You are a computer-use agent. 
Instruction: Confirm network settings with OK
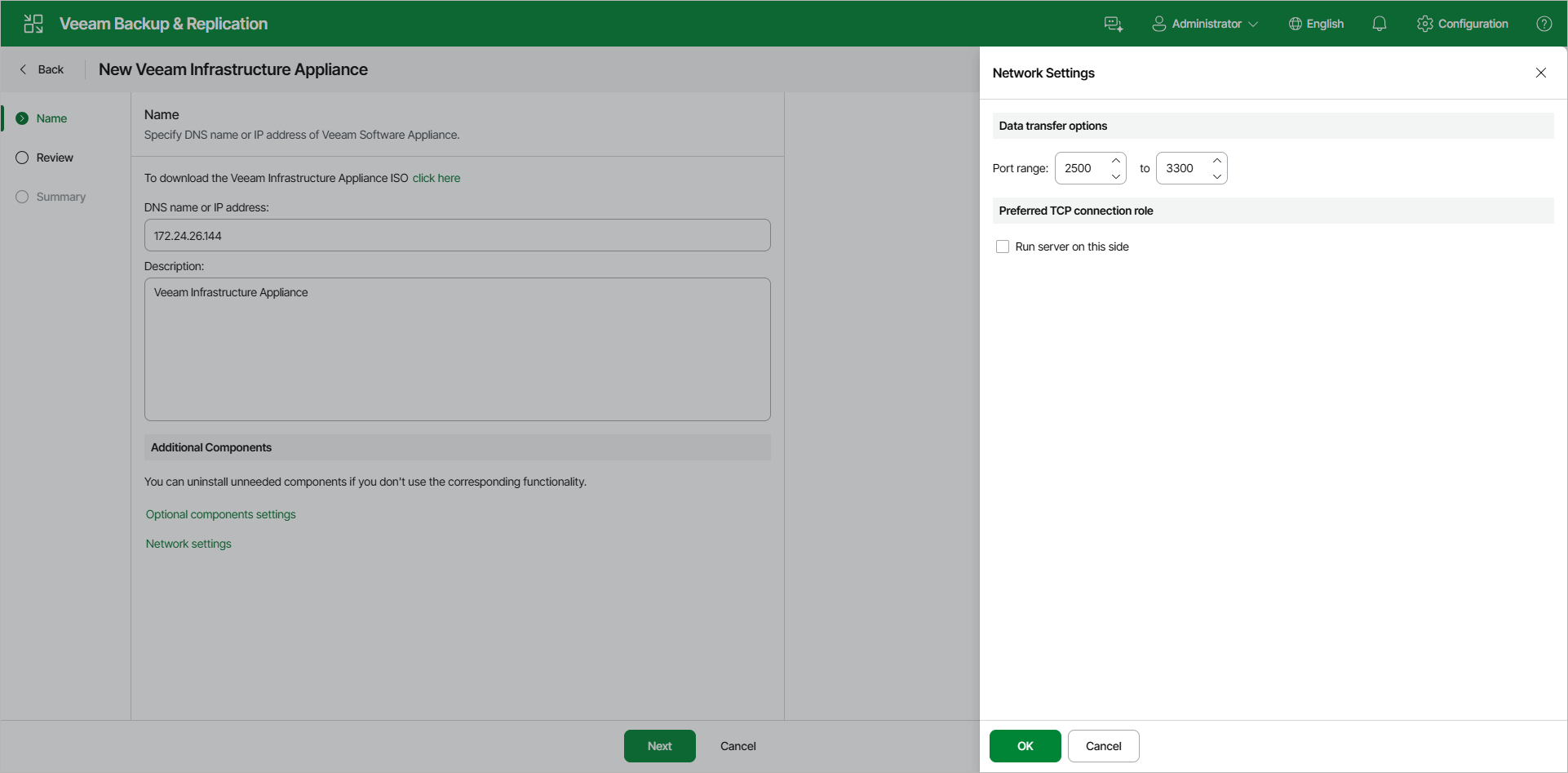pos(1025,745)
